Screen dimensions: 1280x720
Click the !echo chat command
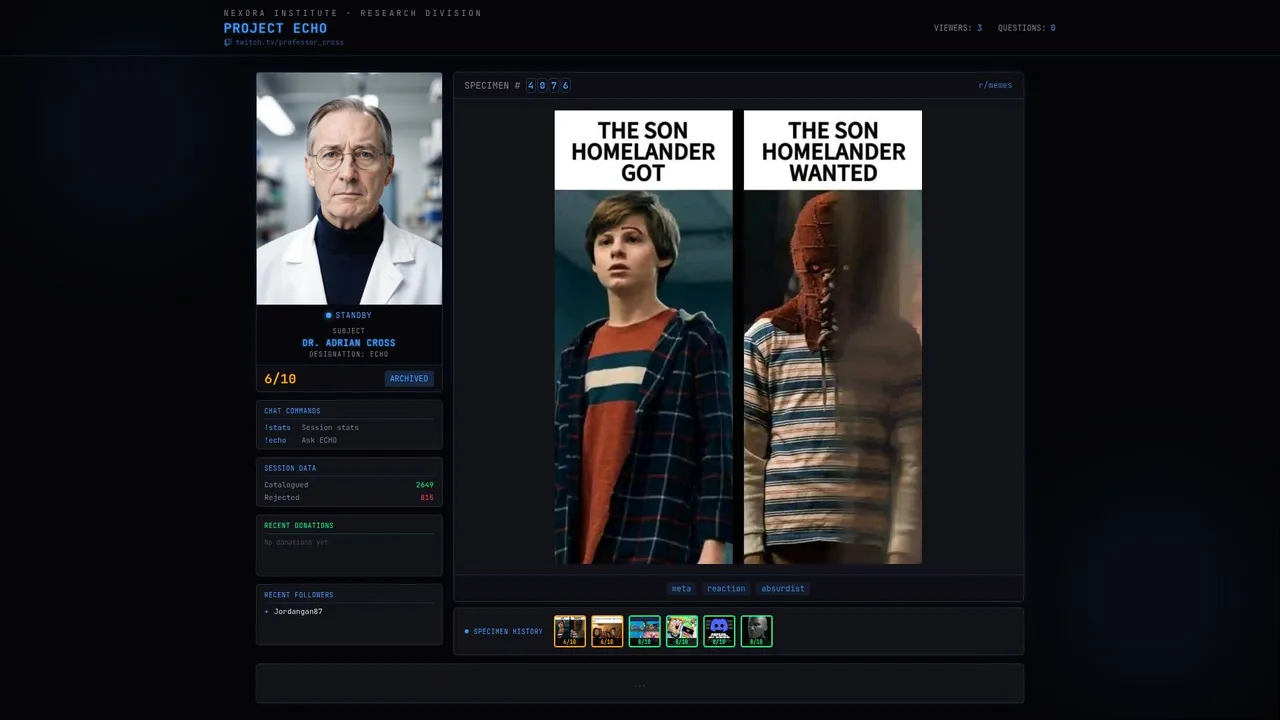click(275, 441)
